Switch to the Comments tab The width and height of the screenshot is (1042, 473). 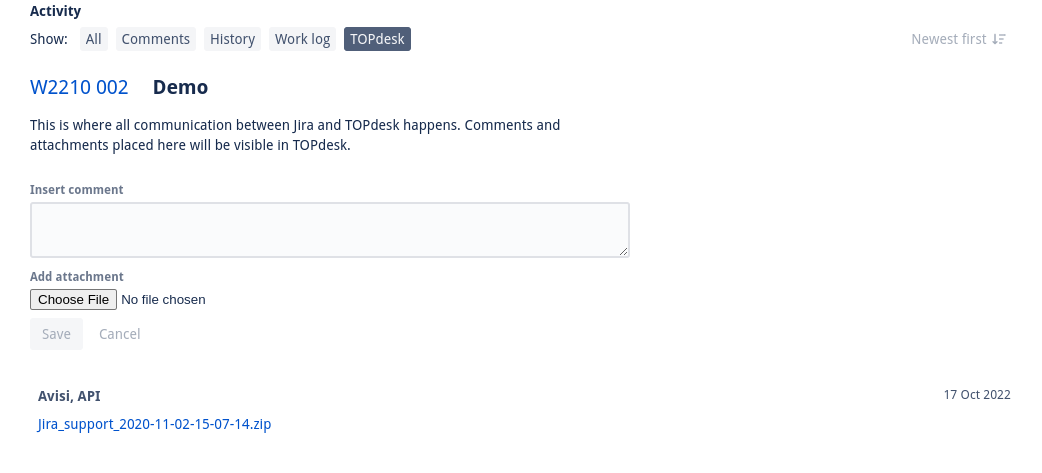156,39
